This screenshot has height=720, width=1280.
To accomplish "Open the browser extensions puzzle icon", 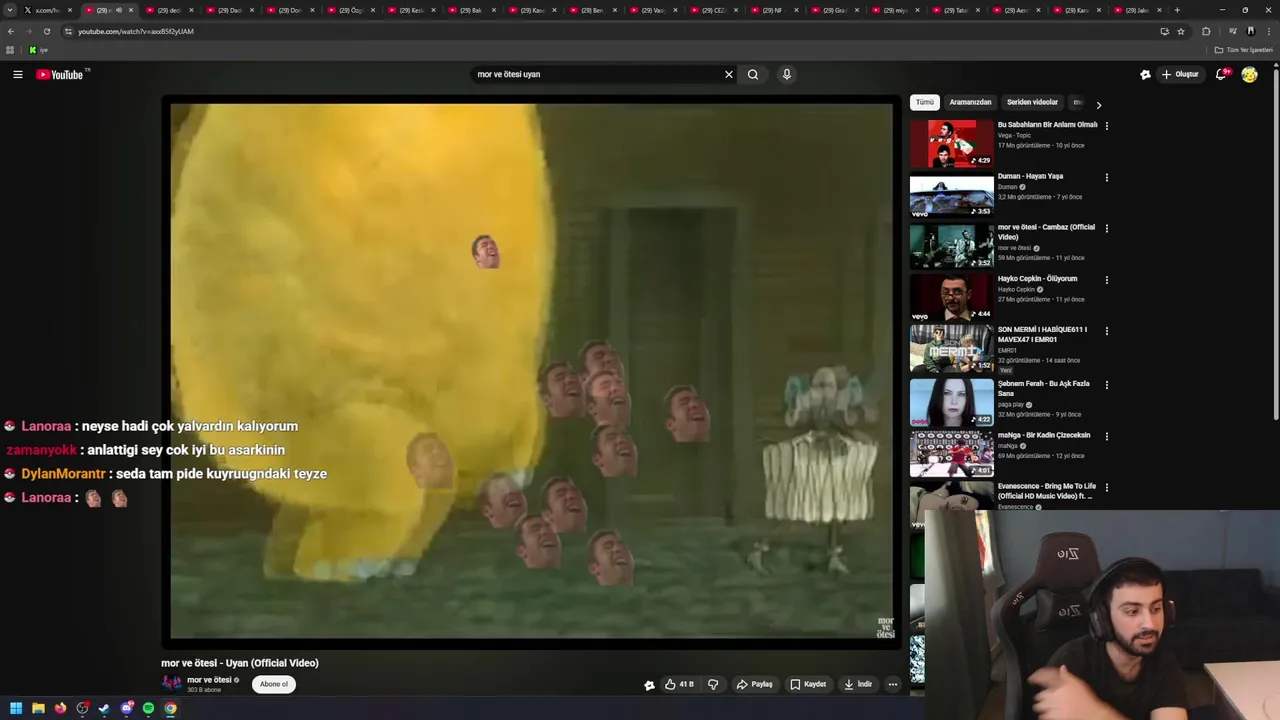I will 1206,31.
